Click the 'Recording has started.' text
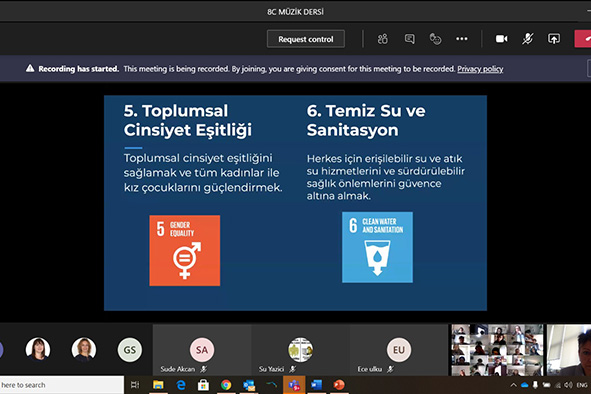Screen dimensions: 591x394 coord(78,69)
